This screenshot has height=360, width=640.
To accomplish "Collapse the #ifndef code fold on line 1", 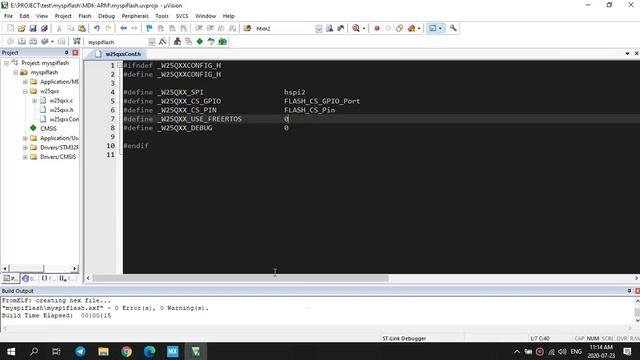I will tap(120, 65).
